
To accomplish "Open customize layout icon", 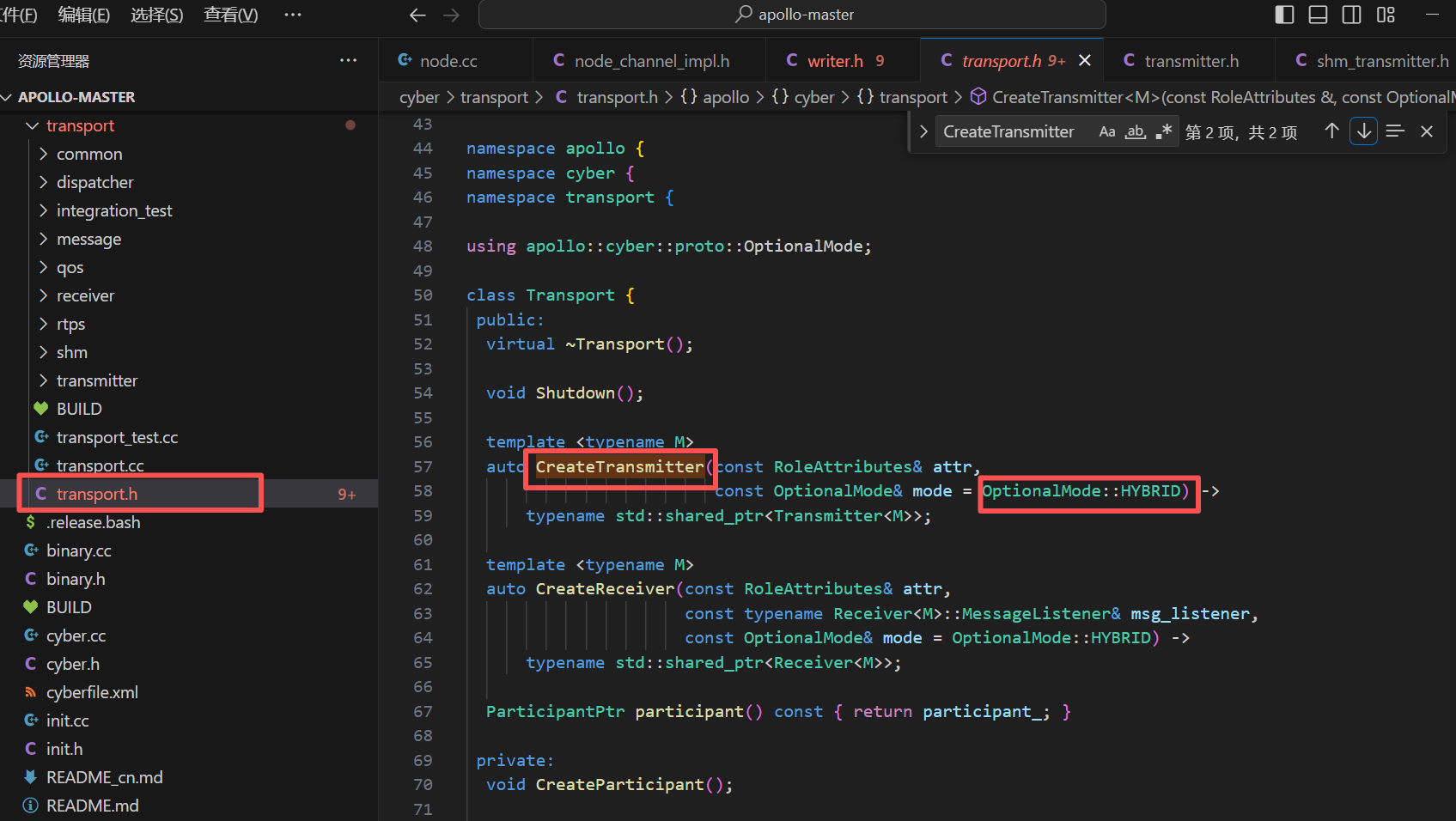I will pos(1386,15).
